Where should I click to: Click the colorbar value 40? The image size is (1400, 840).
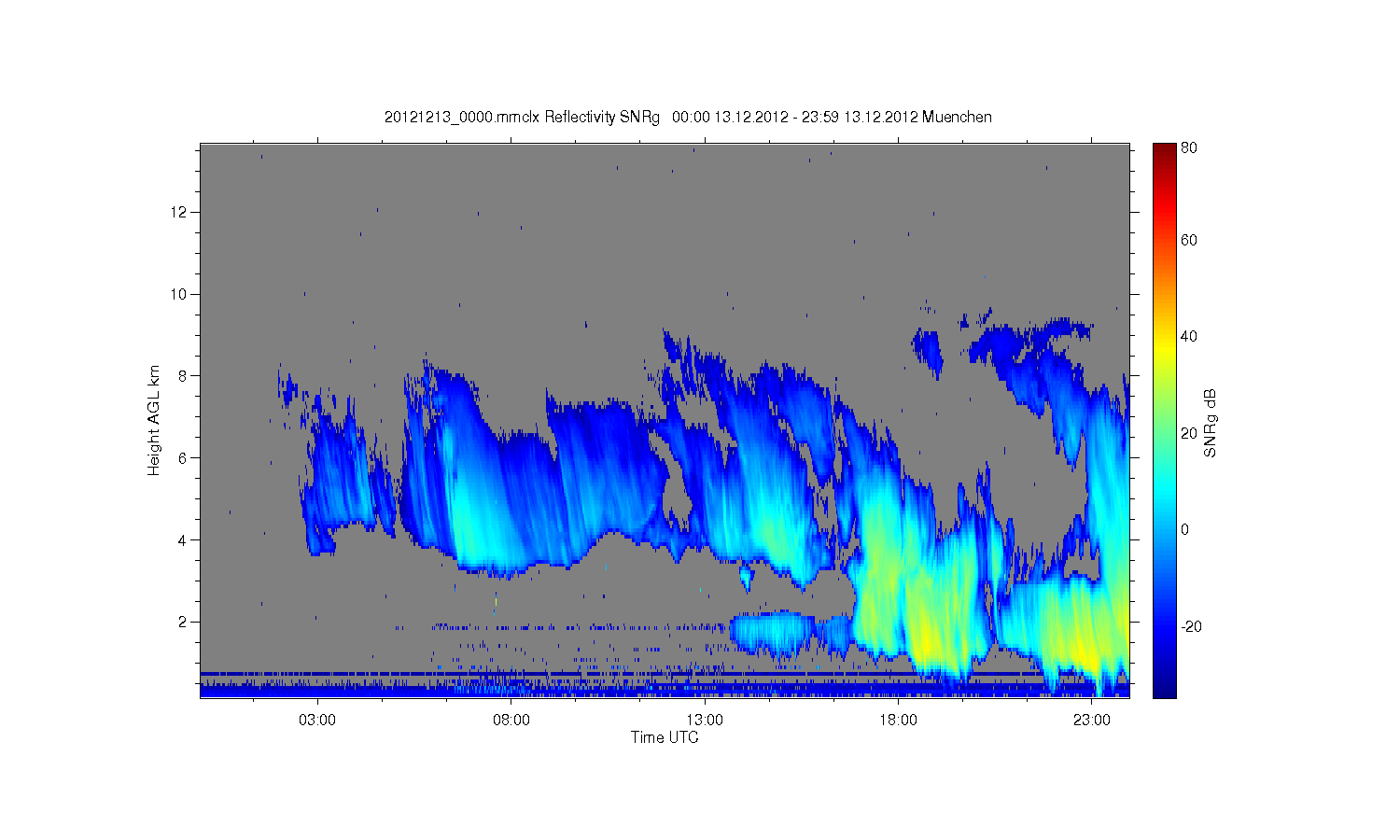(x=1189, y=336)
